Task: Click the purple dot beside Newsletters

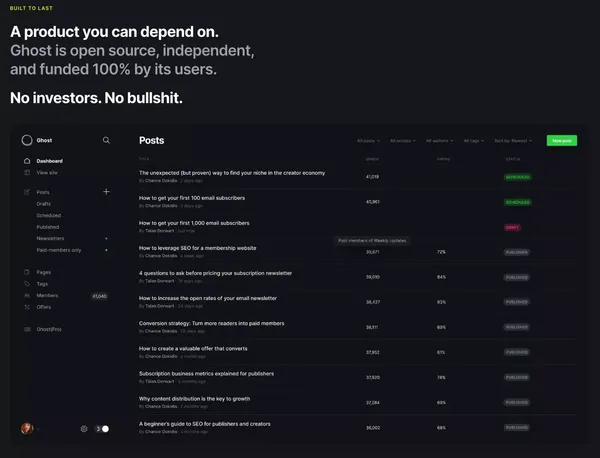Action: point(106,238)
